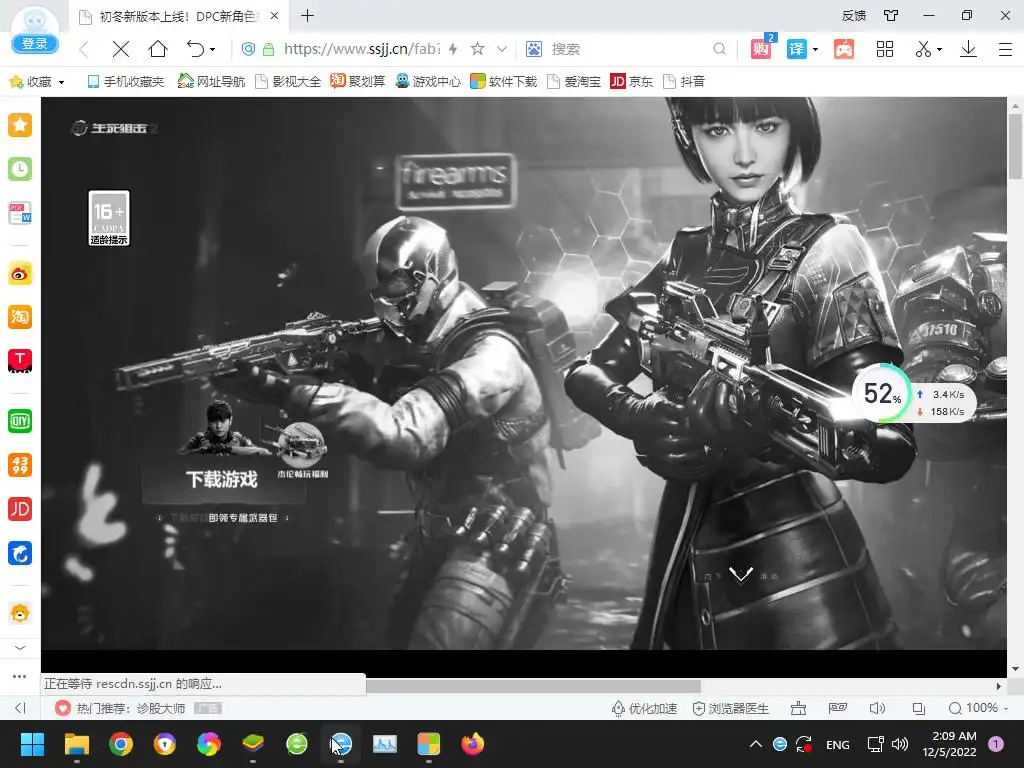Open 手机收藏夹 bookmark
Viewport: 1024px width, 768px height.
tap(125, 82)
